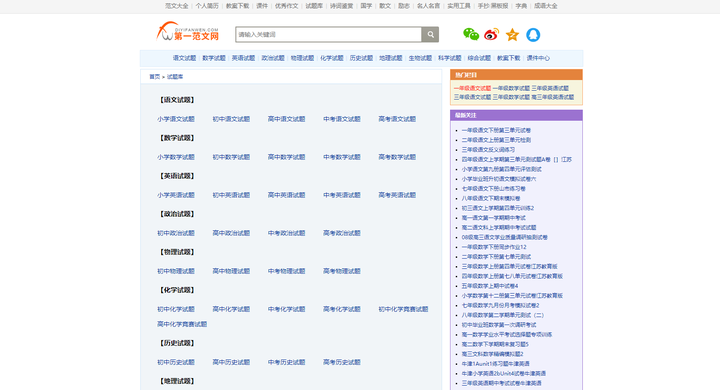This screenshot has width=720, height=390.
Task: Click the 第一范文网 site logo
Action: (x=188, y=31)
